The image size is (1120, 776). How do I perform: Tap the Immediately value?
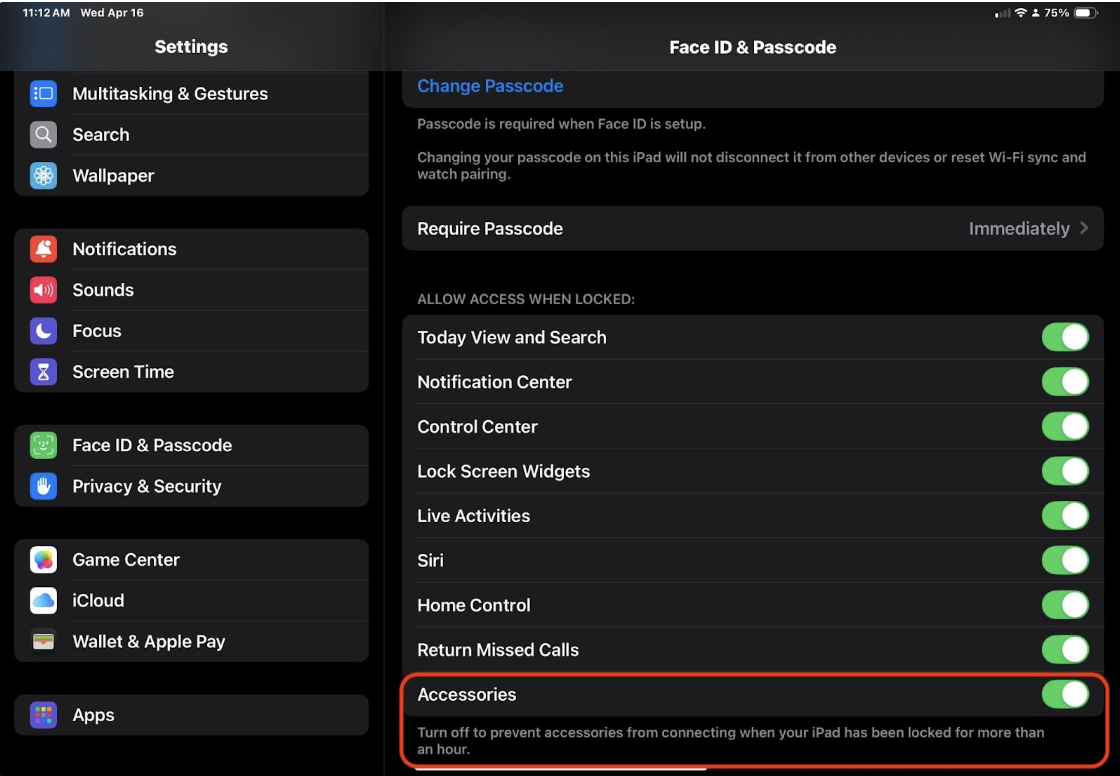pyautogui.click(x=1019, y=229)
